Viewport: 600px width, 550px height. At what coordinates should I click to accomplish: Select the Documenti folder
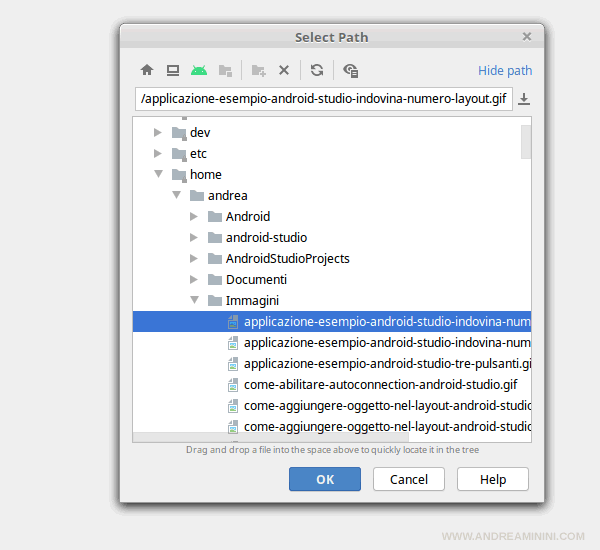coord(256,279)
